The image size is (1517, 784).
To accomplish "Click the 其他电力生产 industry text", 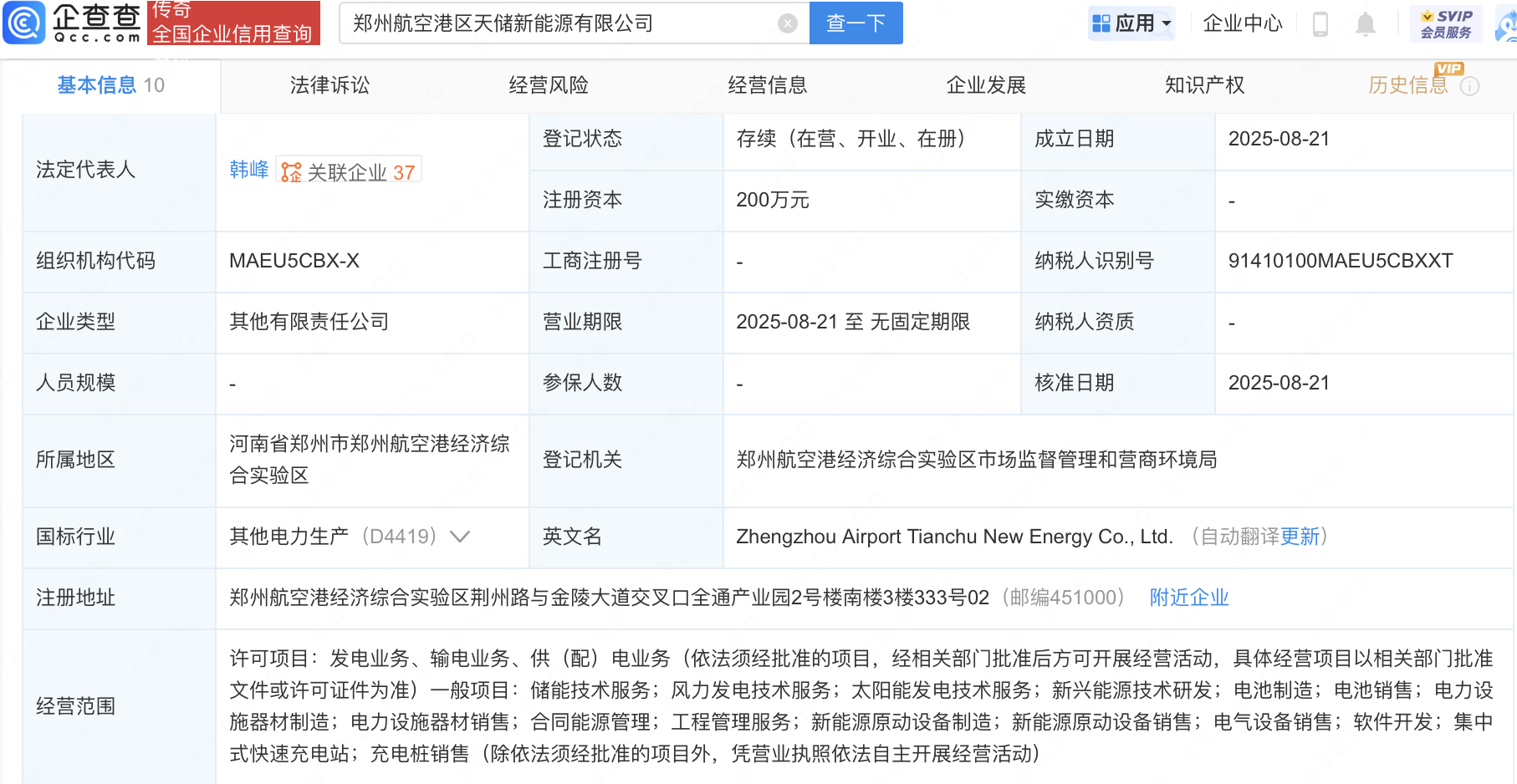I will point(289,537).
